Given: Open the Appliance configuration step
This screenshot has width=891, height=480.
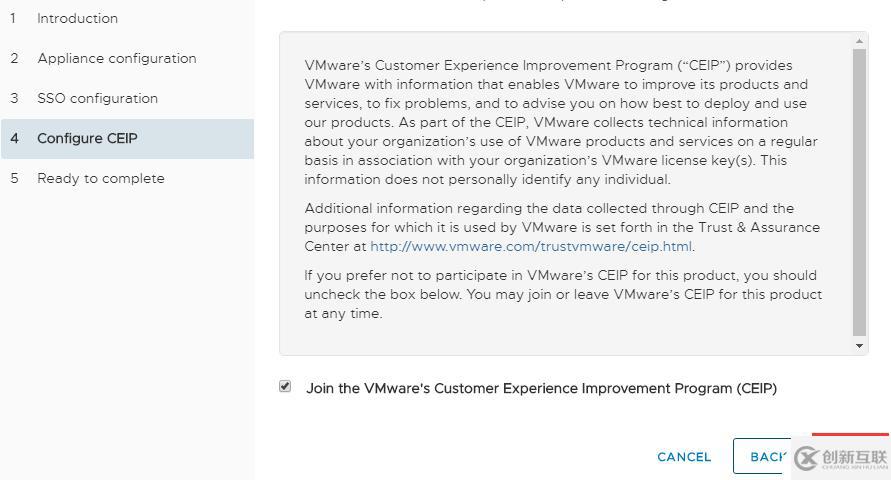Looking at the screenshot, I should (117, 59).
